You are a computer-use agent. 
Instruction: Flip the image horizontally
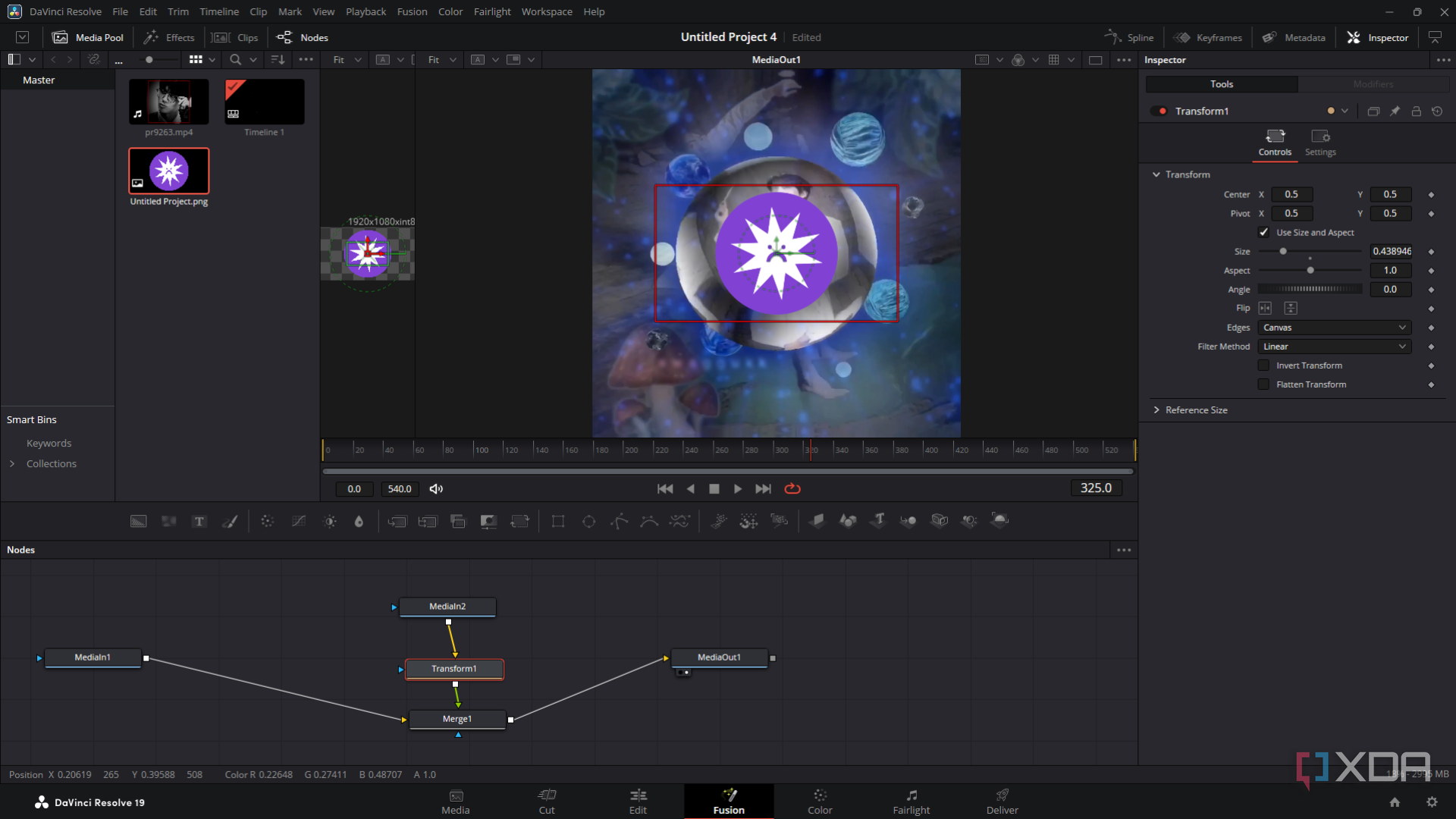(1265, 308)
